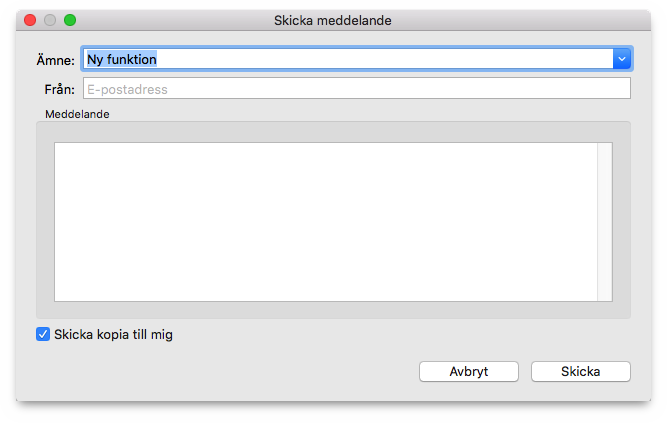Image resolution: width=667 pixels, height=423 pixels.
Task: Click the 'Skicka meddelande' window title
Action: [x=333, y=20]
